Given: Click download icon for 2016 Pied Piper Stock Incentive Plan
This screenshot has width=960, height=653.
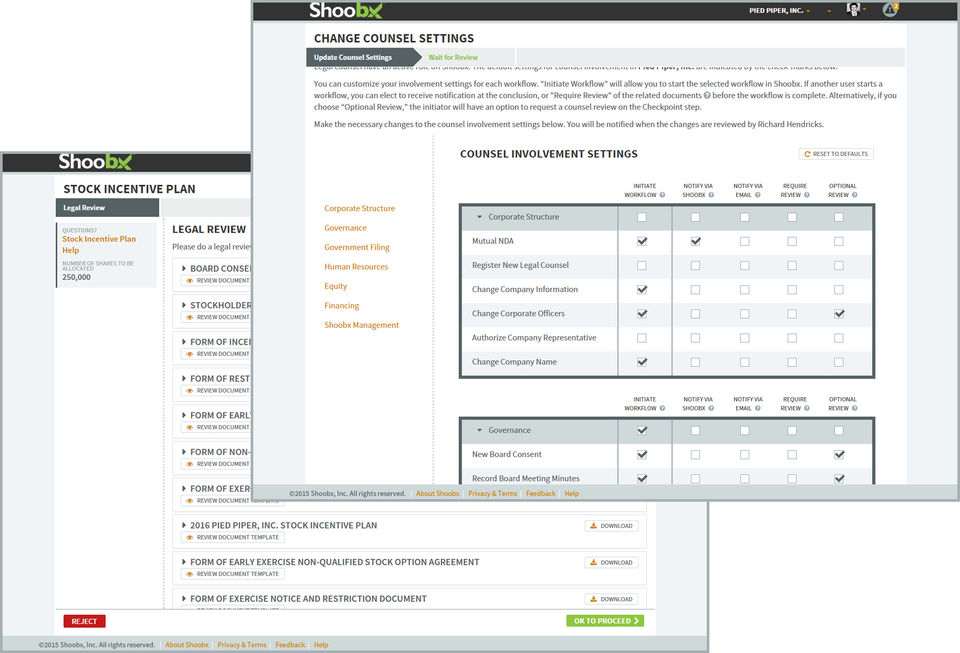Looking at the screenshot, I should 593,526.
